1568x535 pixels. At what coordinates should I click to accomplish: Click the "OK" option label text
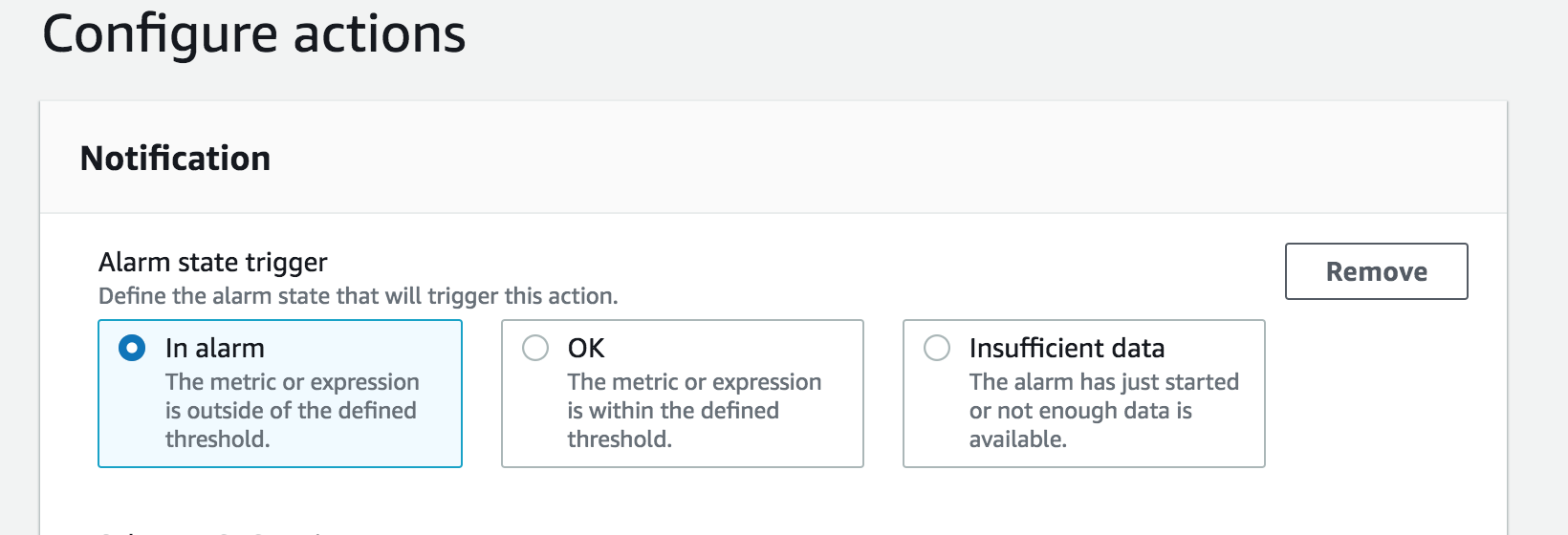click(x=586, y=348)
